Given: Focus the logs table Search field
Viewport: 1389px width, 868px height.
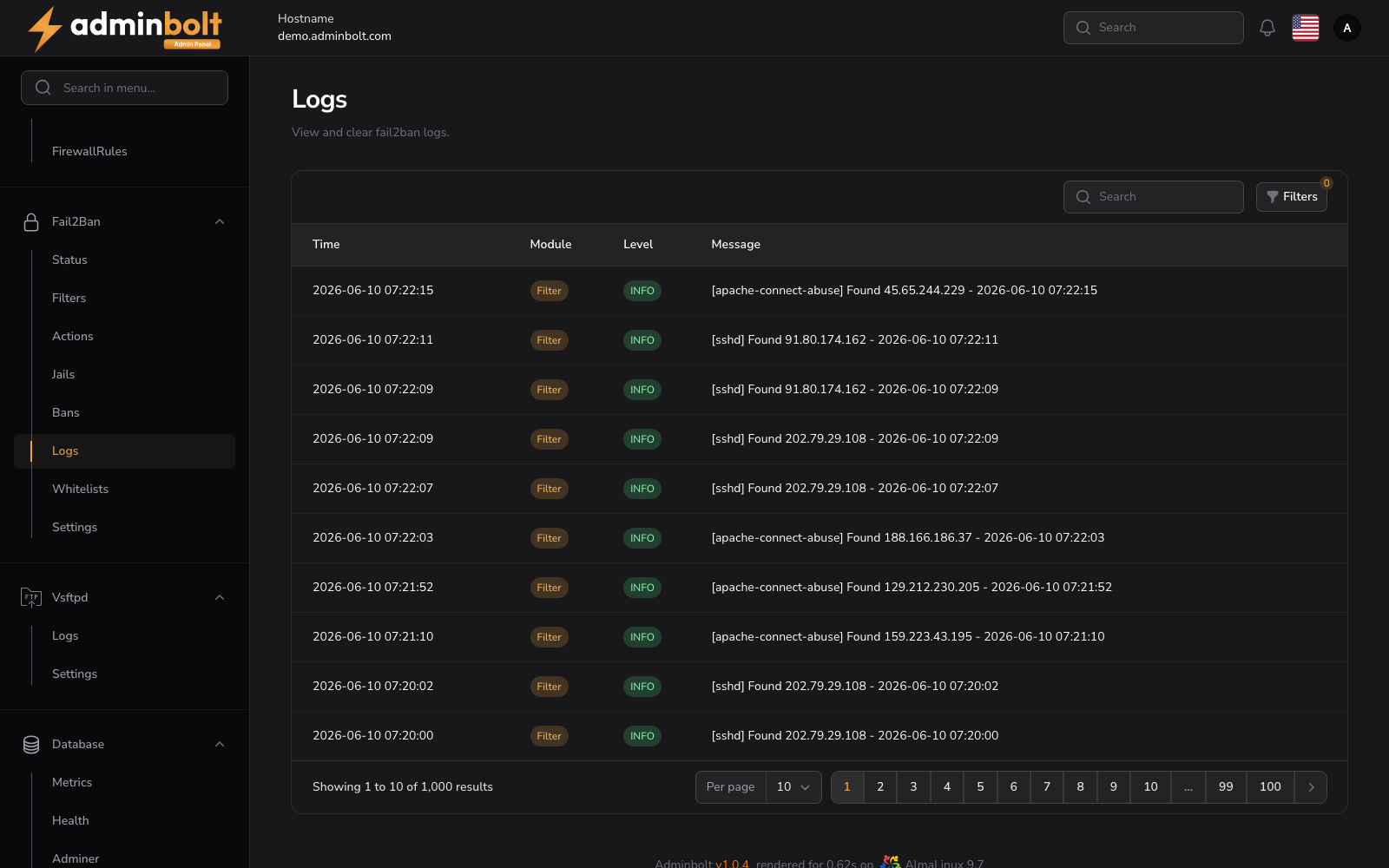Looking at the screenshot, I should click(1154, 197).
